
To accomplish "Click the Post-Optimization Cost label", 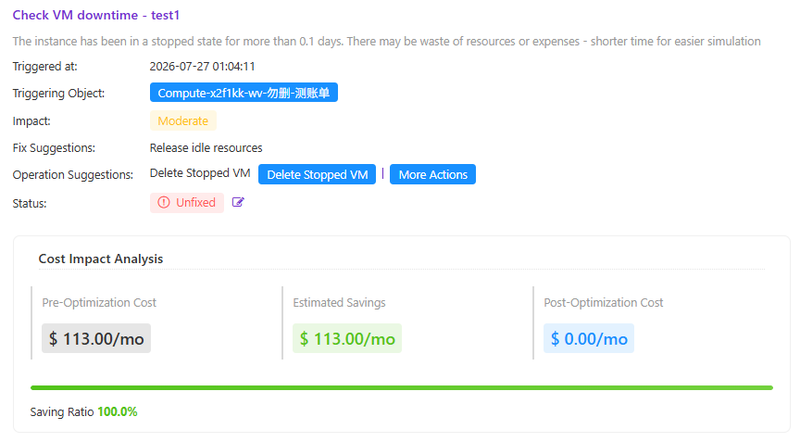I will click(604, 303).
